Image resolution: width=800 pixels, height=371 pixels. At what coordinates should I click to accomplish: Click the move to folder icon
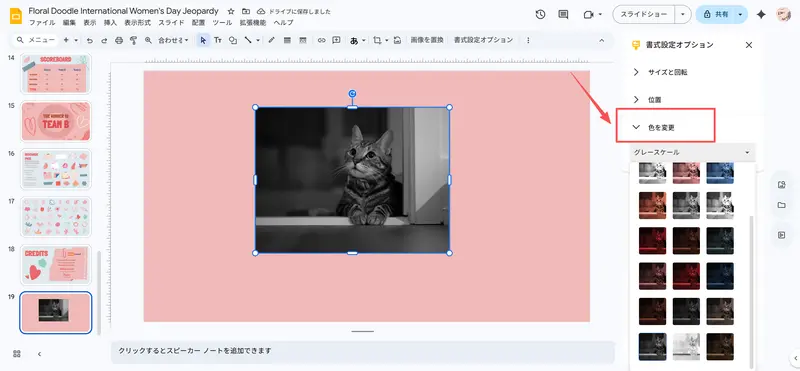(246, 11)
